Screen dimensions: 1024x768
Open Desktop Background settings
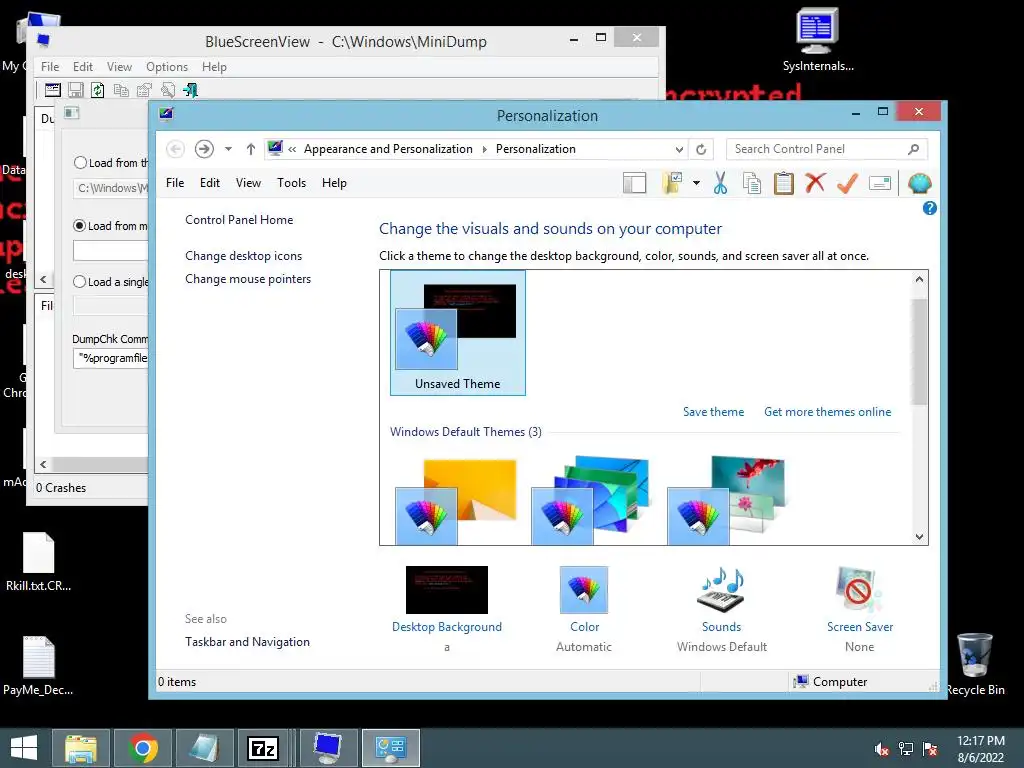(x=447, y=609)
